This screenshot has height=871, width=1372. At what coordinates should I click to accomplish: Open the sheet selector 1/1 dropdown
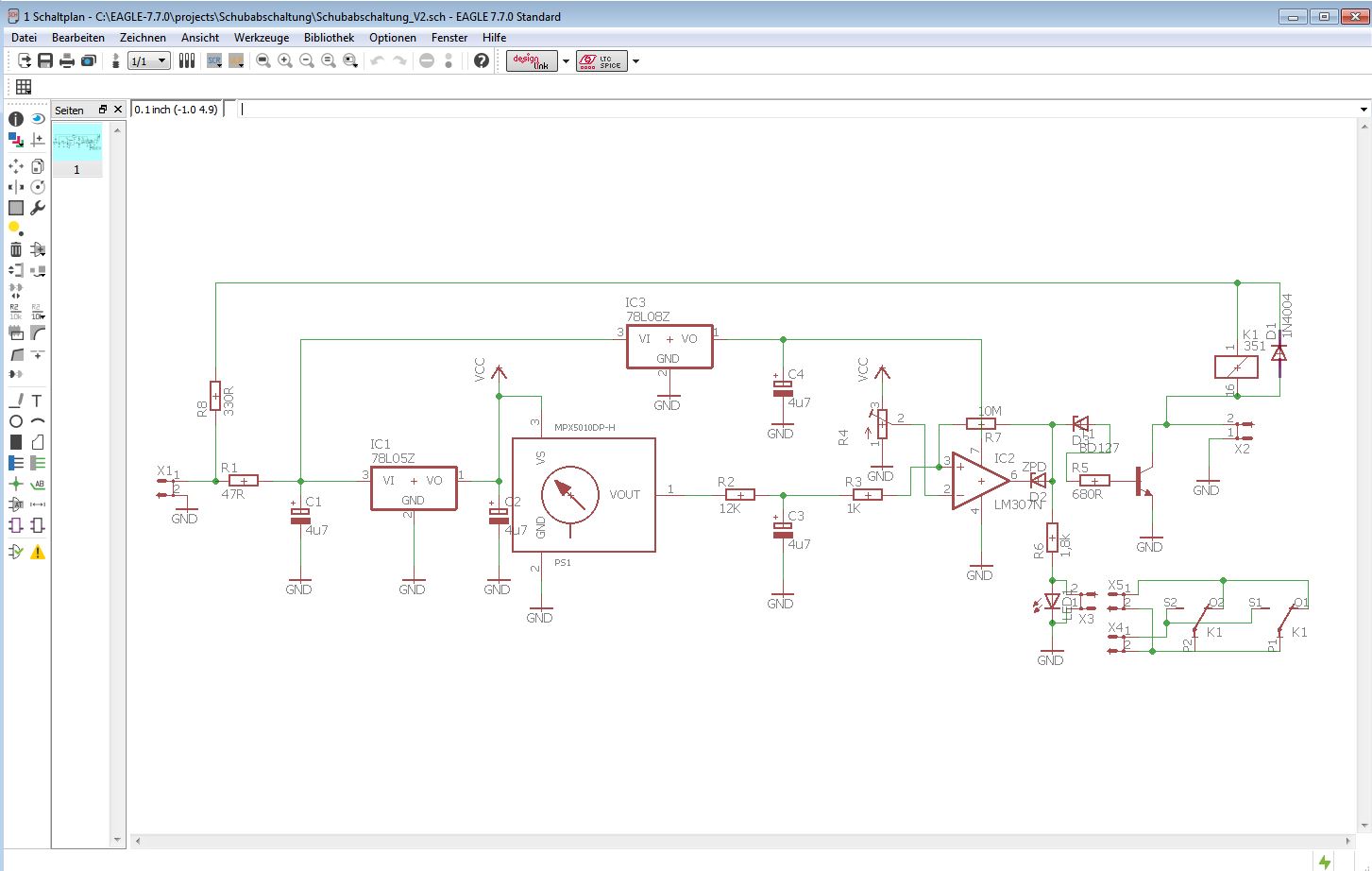(149, 60)
